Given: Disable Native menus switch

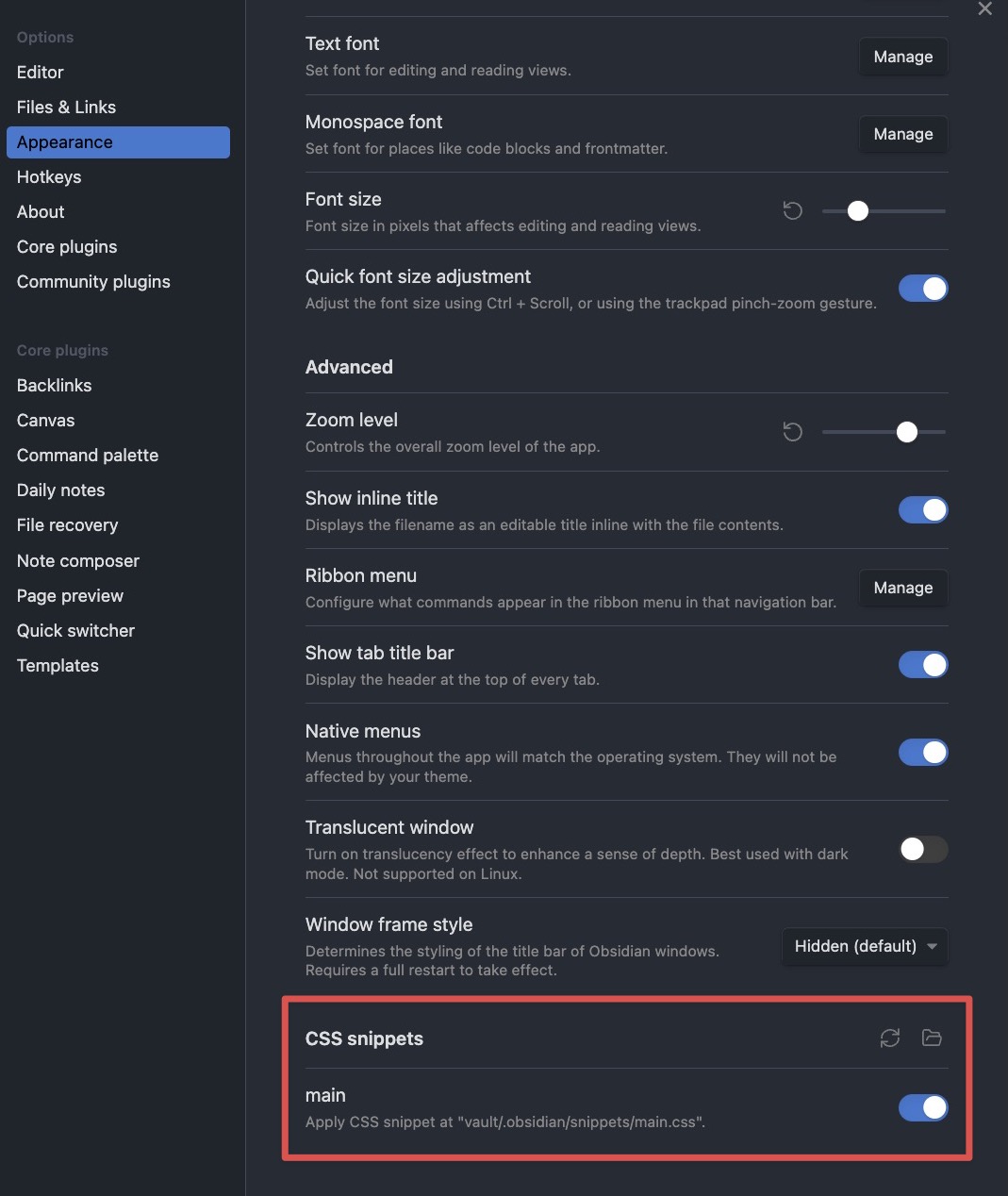Looking at the screenshot, I should click(x=923, y=753).
